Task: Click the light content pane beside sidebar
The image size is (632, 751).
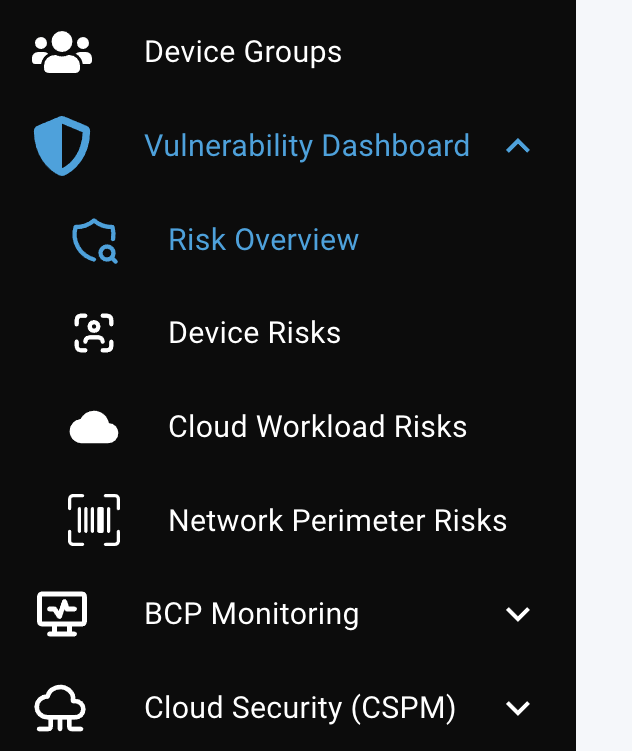Action: (x=604, y=375)
